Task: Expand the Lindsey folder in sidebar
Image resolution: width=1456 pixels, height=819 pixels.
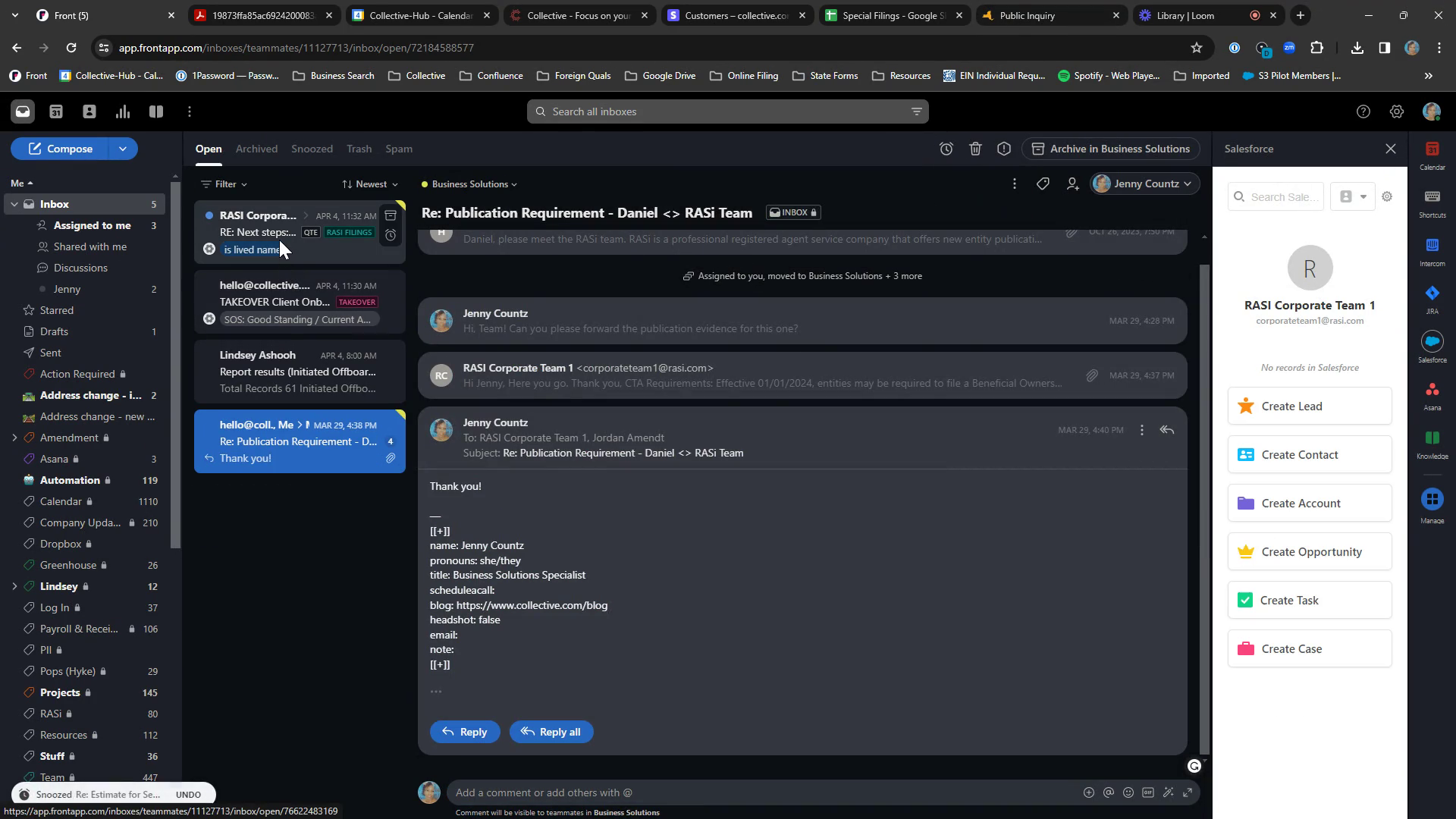Action: [14, 586]
